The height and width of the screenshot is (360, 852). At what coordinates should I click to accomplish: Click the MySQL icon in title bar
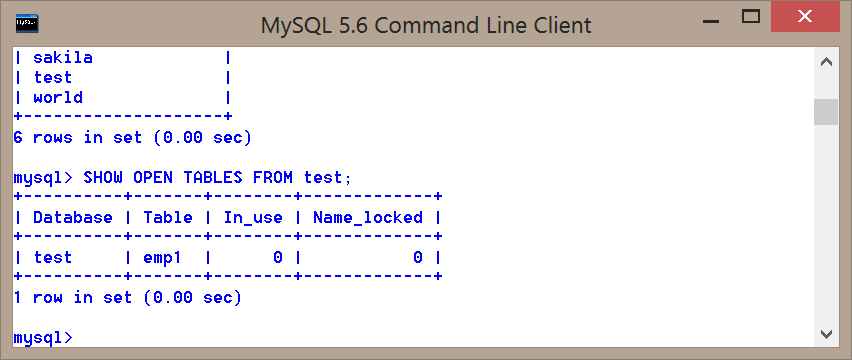pyautogui.click(x=26, y=23)
